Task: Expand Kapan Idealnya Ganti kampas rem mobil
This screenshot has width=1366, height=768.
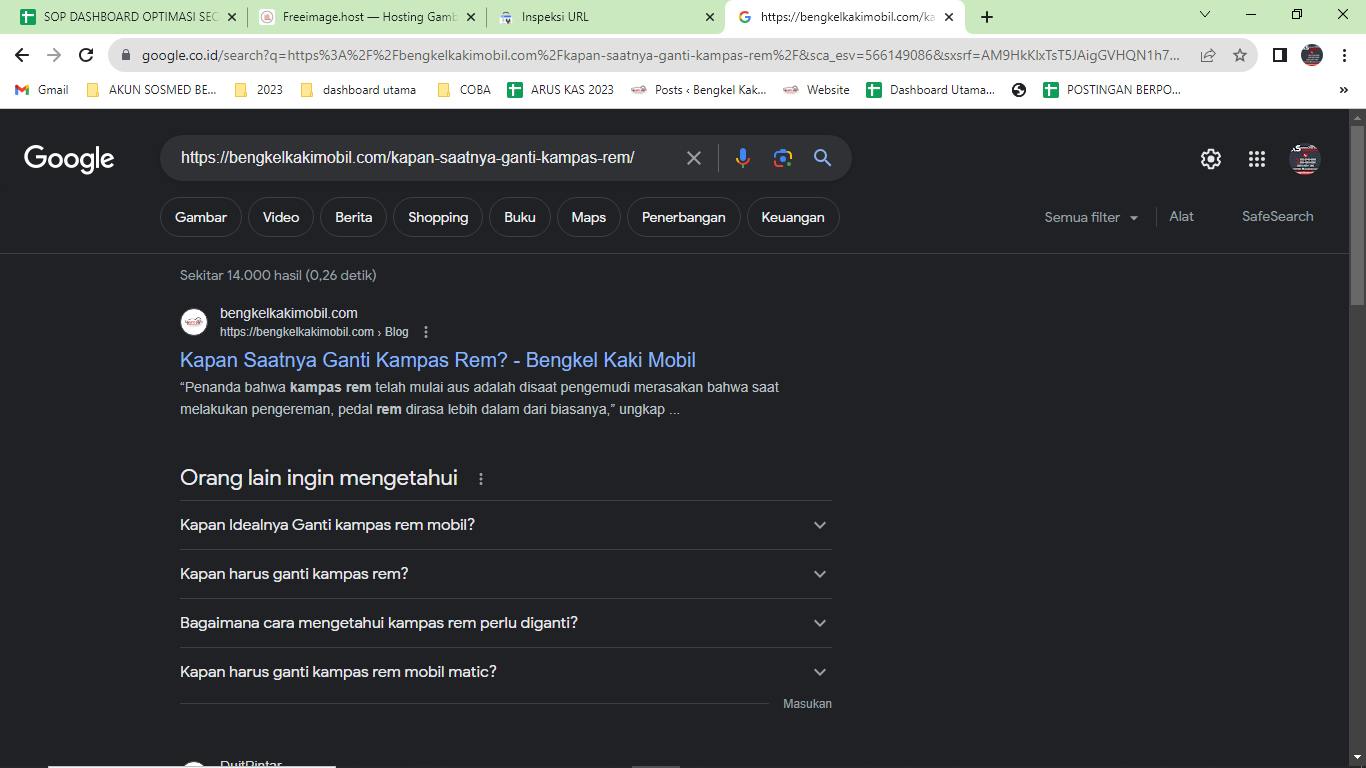Action: tap(506, 525)
